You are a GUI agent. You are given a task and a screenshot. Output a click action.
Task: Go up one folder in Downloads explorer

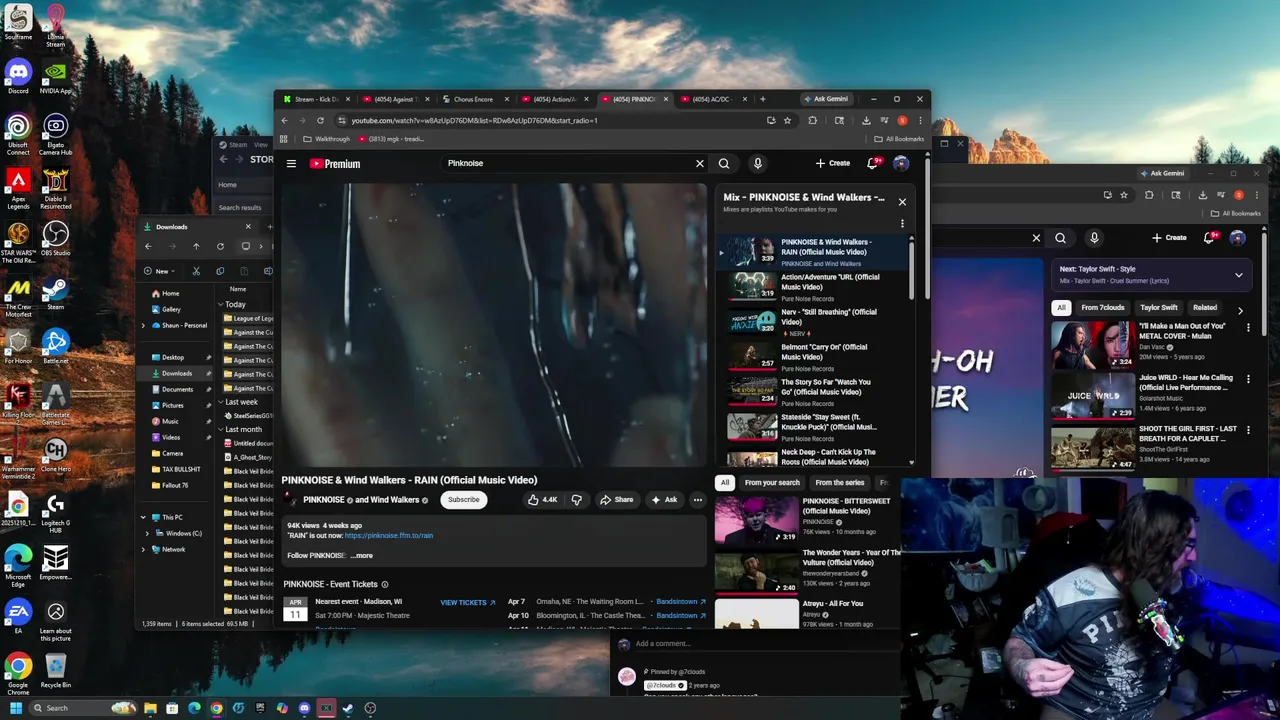coord(196,246)
